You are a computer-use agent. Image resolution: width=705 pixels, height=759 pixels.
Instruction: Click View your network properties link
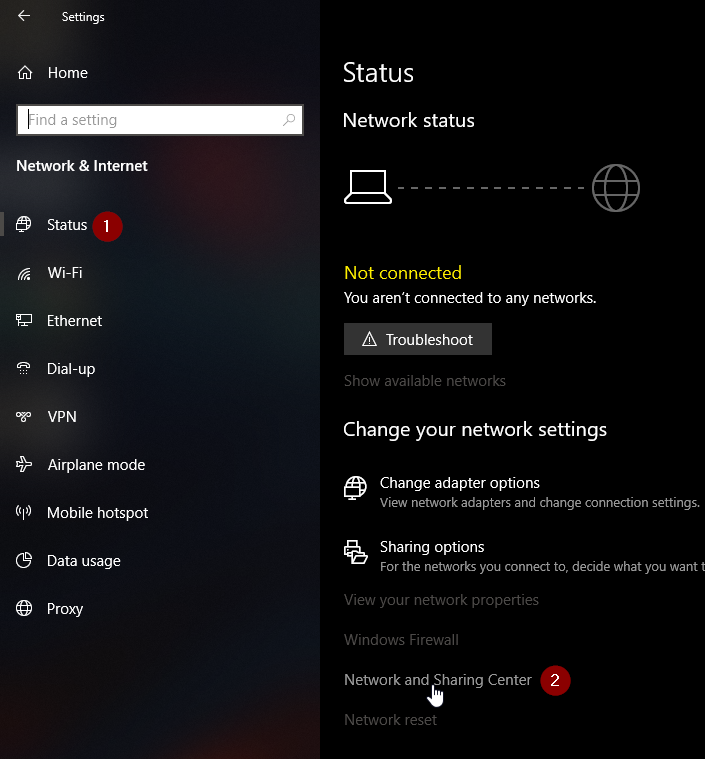point(441,600)
